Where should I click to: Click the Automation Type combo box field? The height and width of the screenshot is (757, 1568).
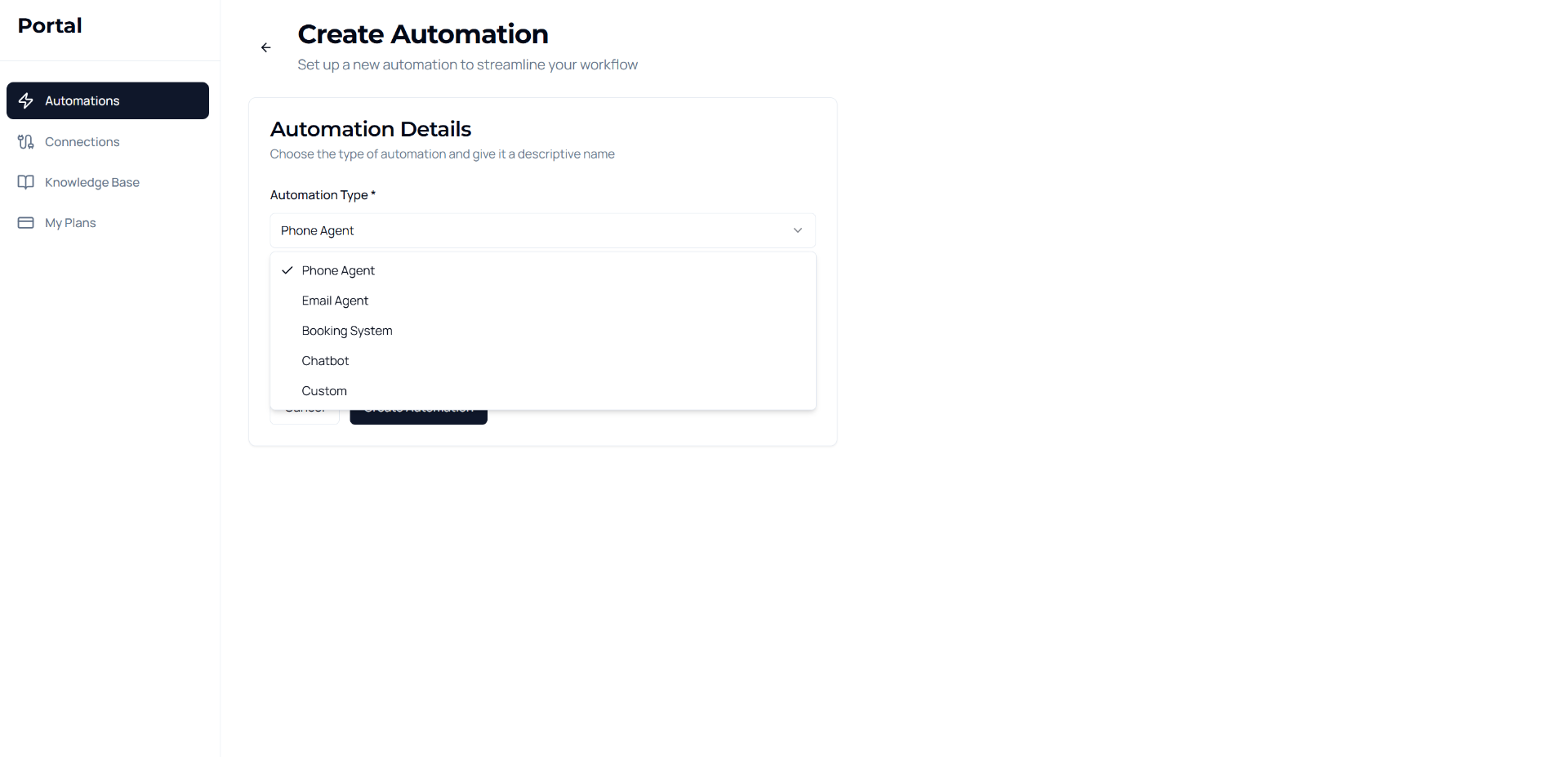click(531, 230)
